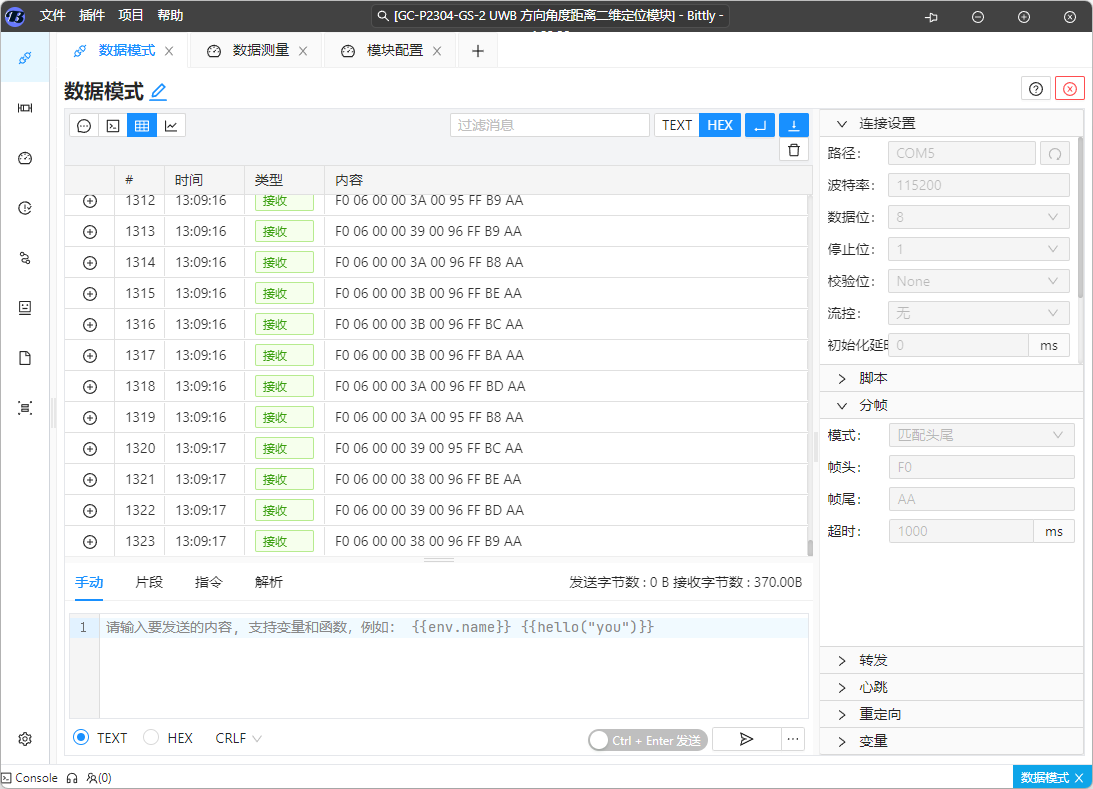Open the settings gear in left sidebar
This screenshot has width=1093, height=789.
click(x=25, y=739)
